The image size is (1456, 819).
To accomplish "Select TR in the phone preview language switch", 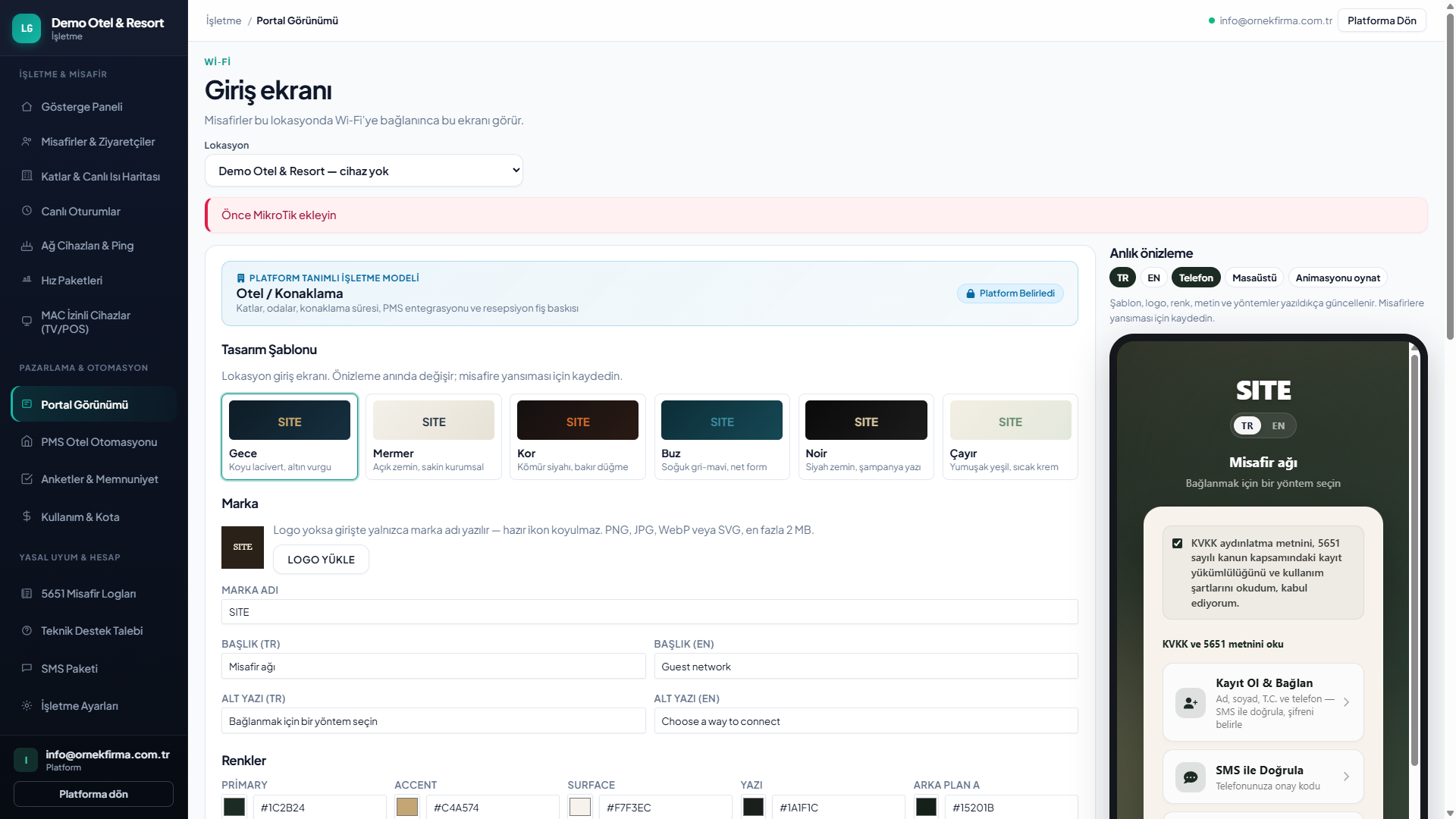I will 1247,425.
